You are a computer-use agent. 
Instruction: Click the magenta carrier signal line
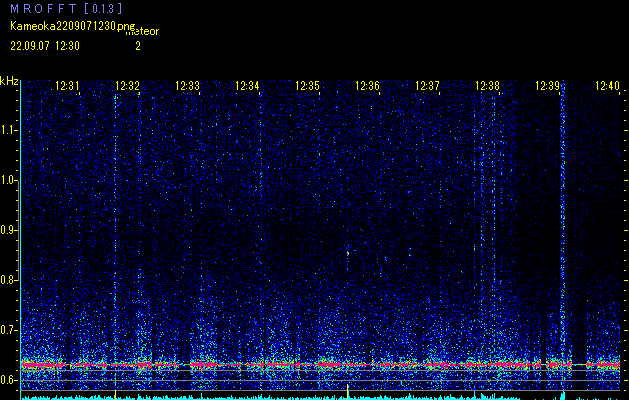320,365
